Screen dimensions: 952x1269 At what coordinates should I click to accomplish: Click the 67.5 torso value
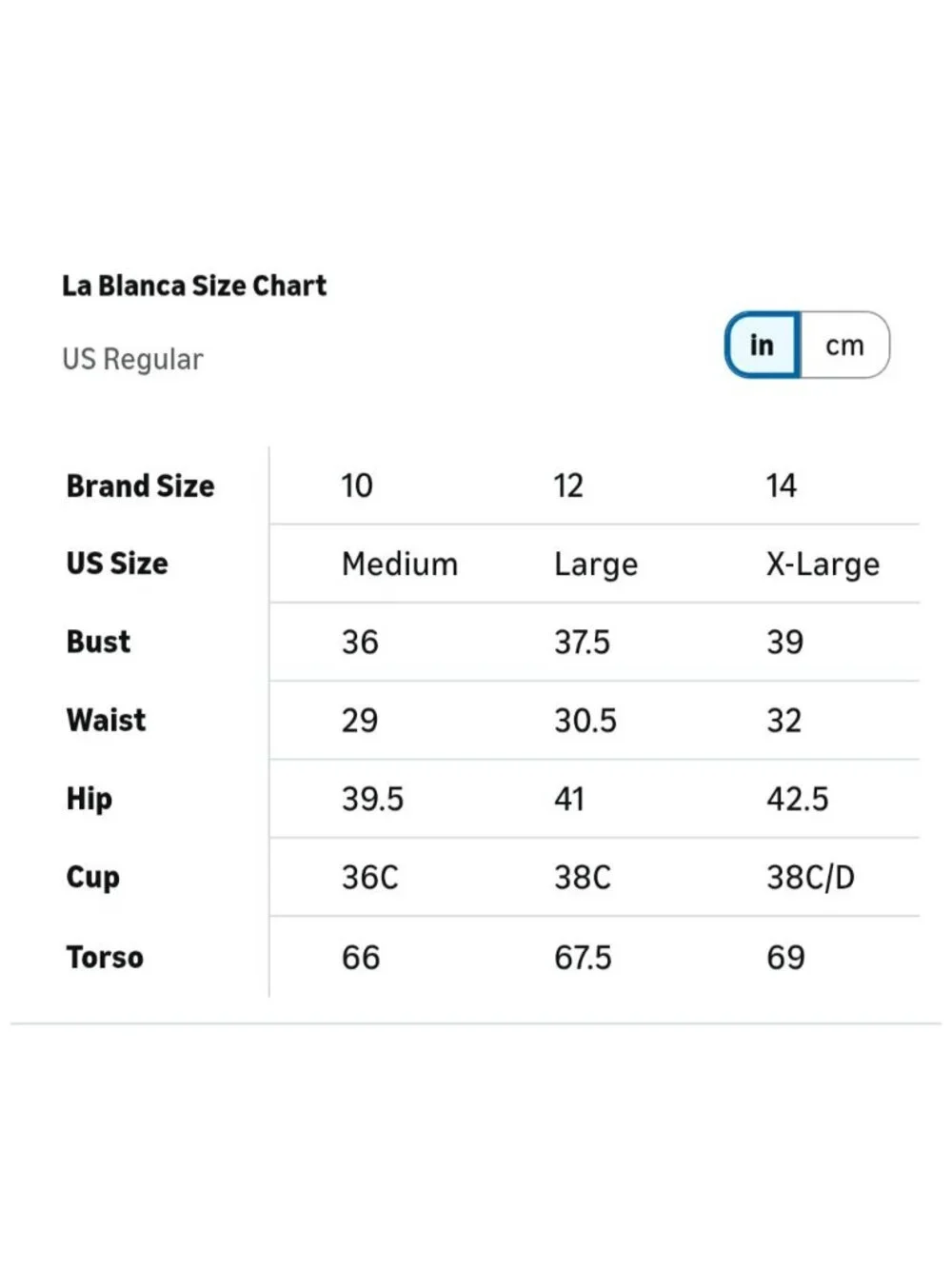point(583,957)
